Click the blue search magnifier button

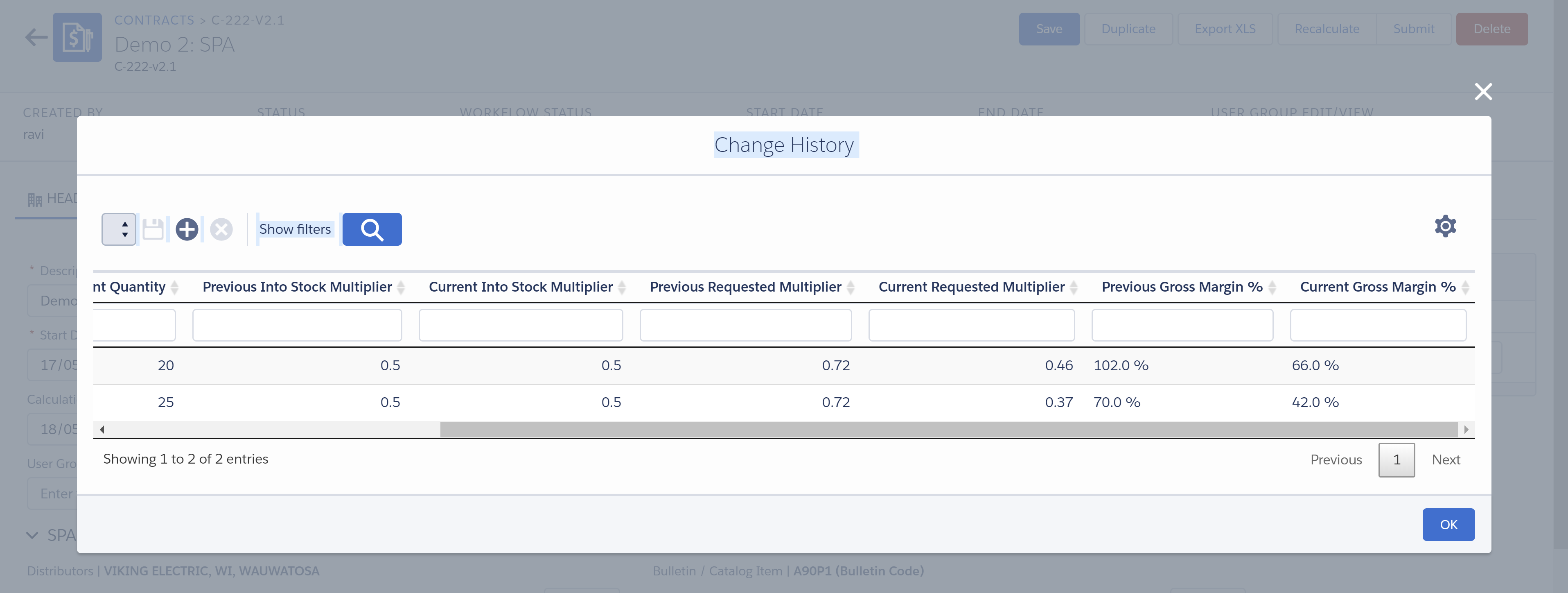coord(371,229)
